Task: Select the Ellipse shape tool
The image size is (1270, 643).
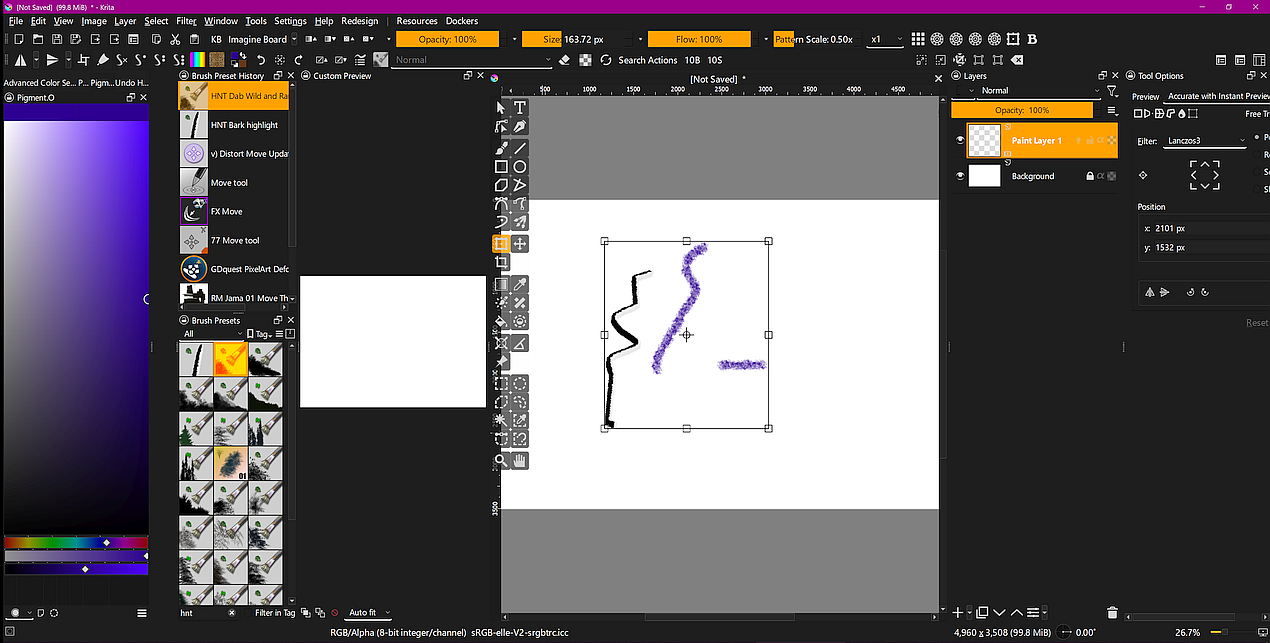Action: 520,166
